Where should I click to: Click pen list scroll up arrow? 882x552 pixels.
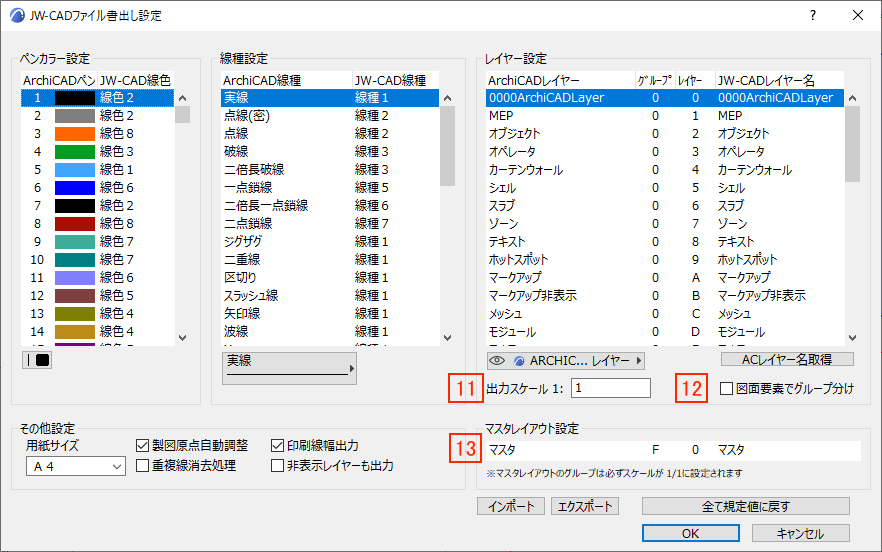[182, 98]
